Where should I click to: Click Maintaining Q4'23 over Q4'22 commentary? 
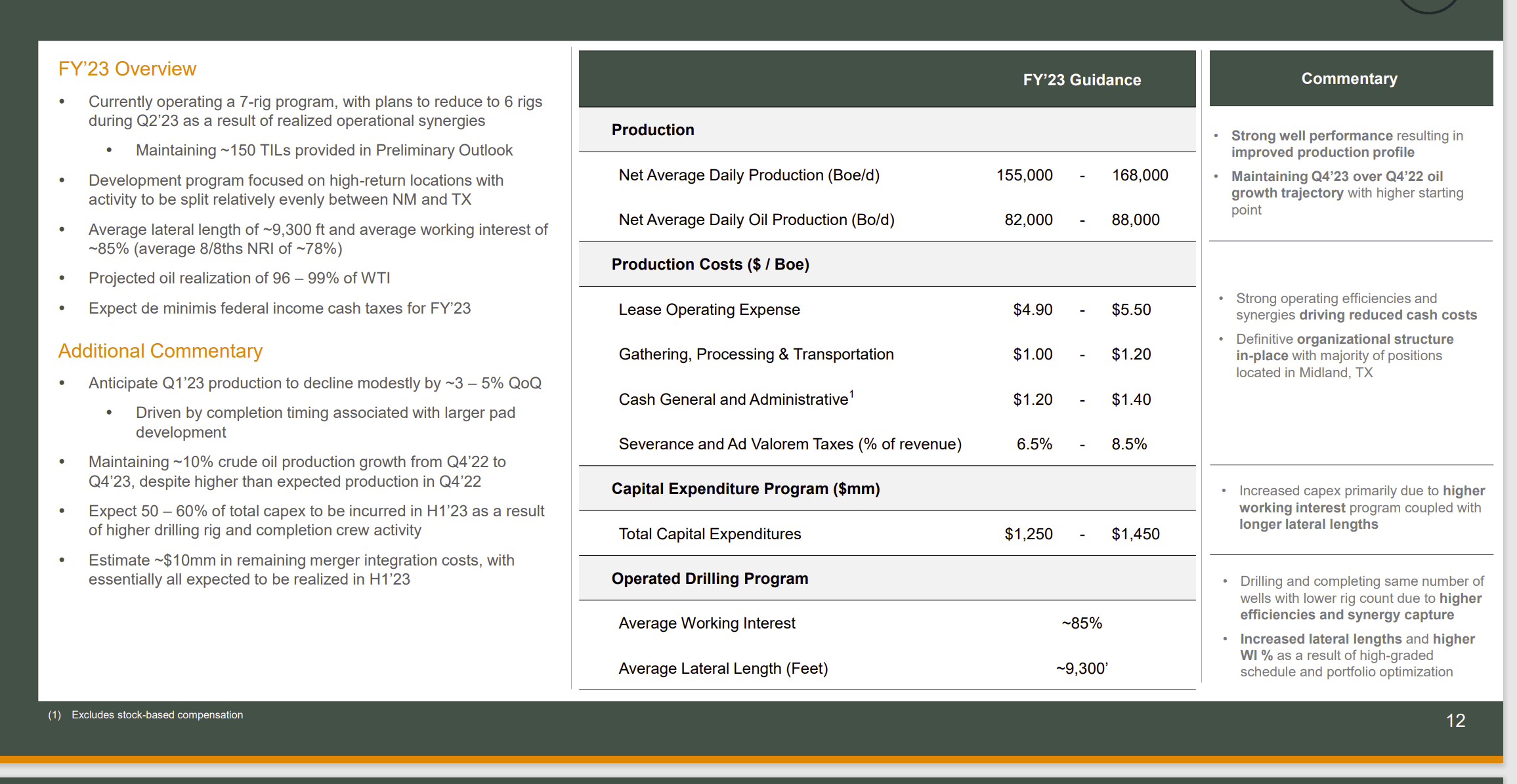(1347, 193)
